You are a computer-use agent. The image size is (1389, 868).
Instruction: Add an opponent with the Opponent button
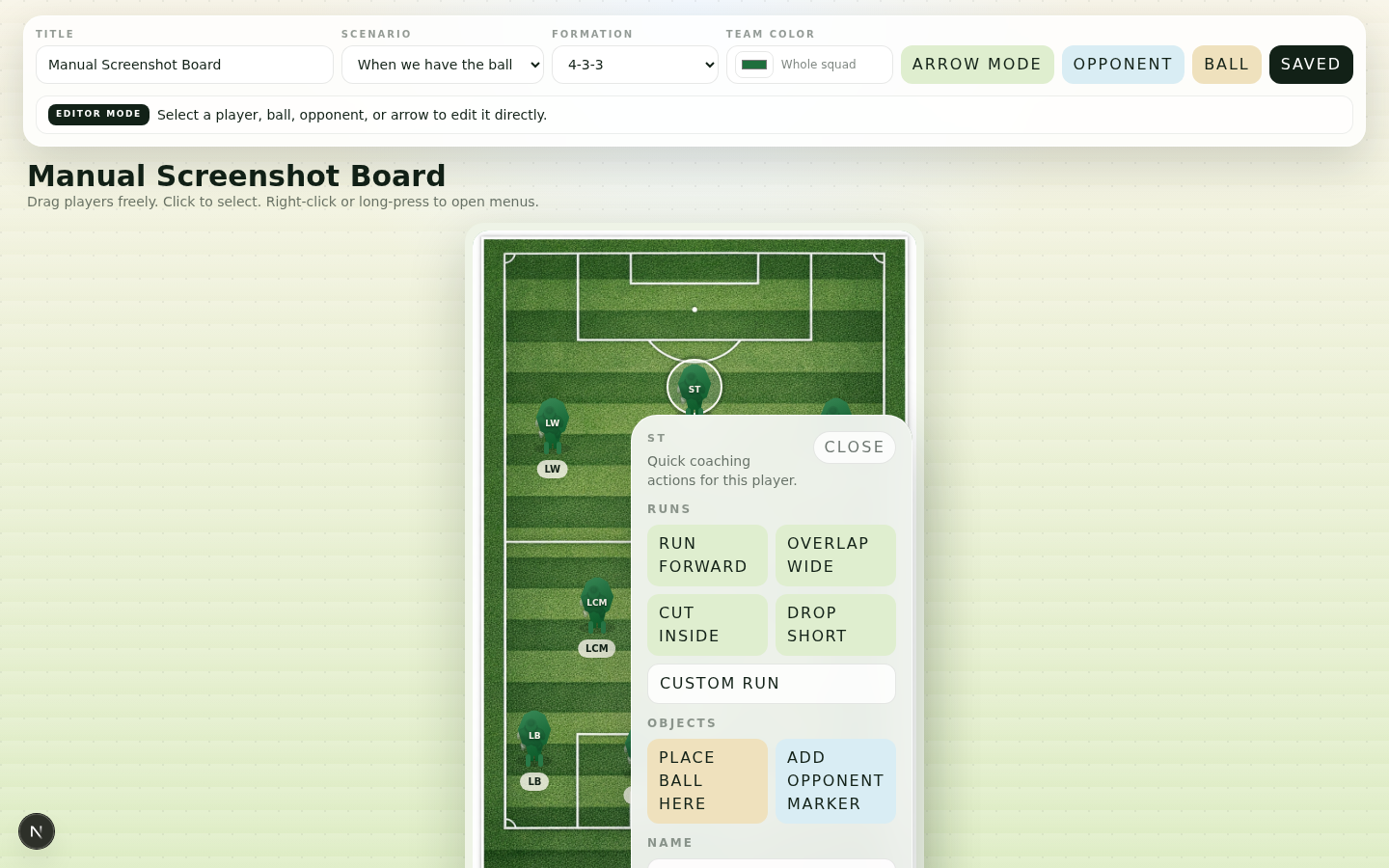point(1123,65)
